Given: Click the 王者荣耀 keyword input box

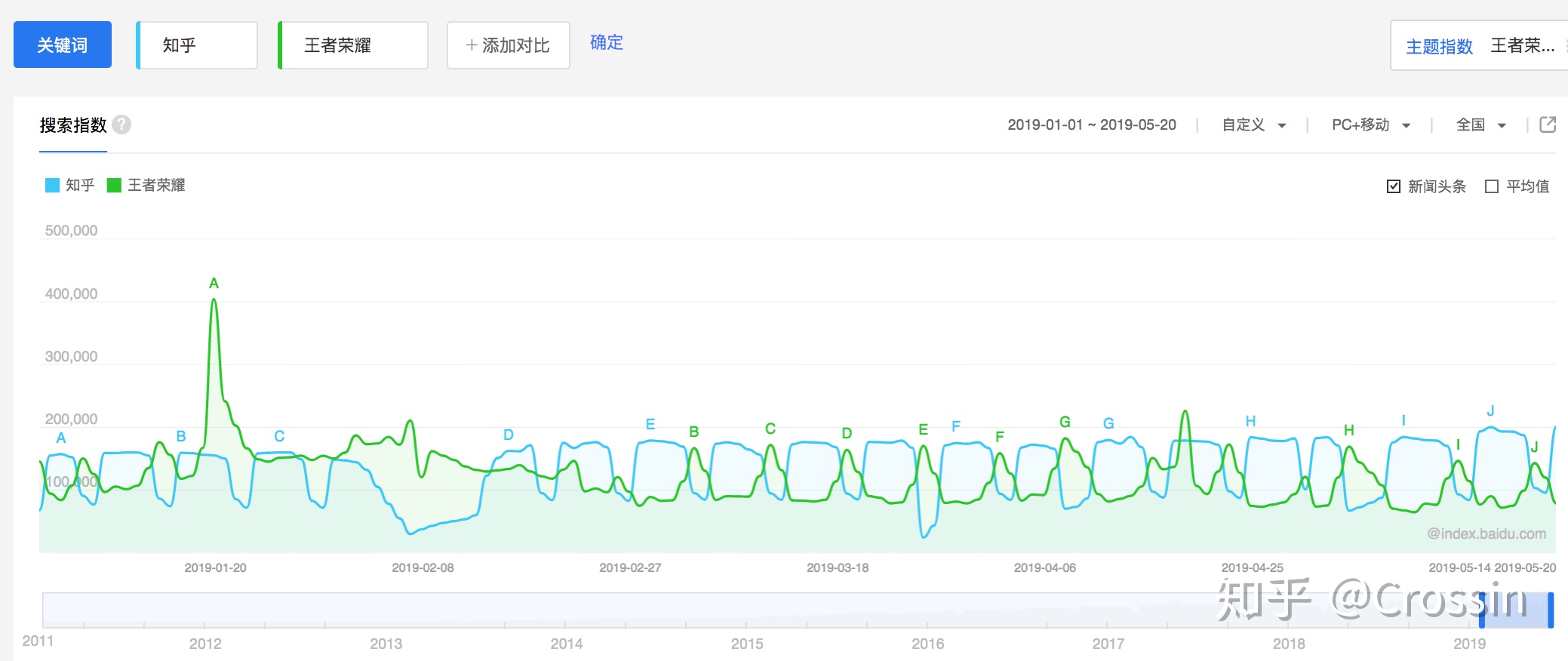Looking at the screenshot, I should pyautogui.click(x=353, y=45).
